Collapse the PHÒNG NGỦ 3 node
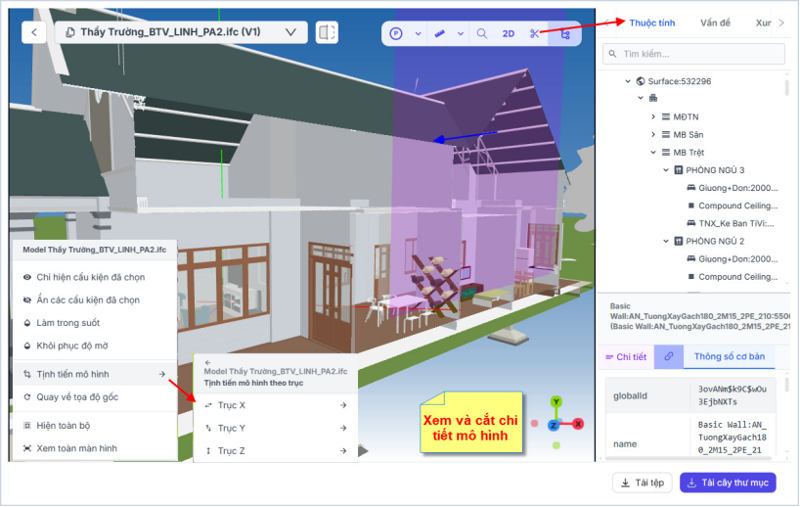This screenshot has height=507, width=800. [x=666, y=170]
